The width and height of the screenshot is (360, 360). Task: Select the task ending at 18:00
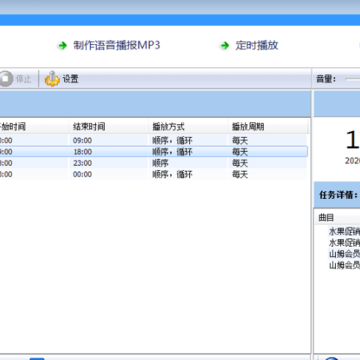coord(153,152)
